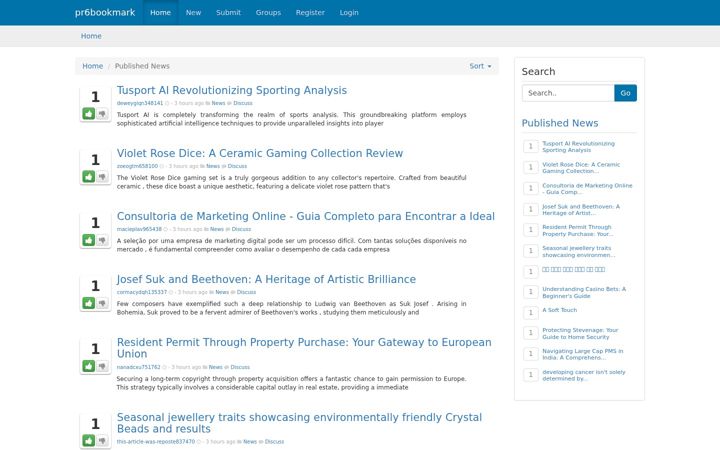Screen dimensions: 720x450
Task: Open sidebar link Tusport AI Revolutionizing Sporting Analysis
Action: [x=579, y=146]
